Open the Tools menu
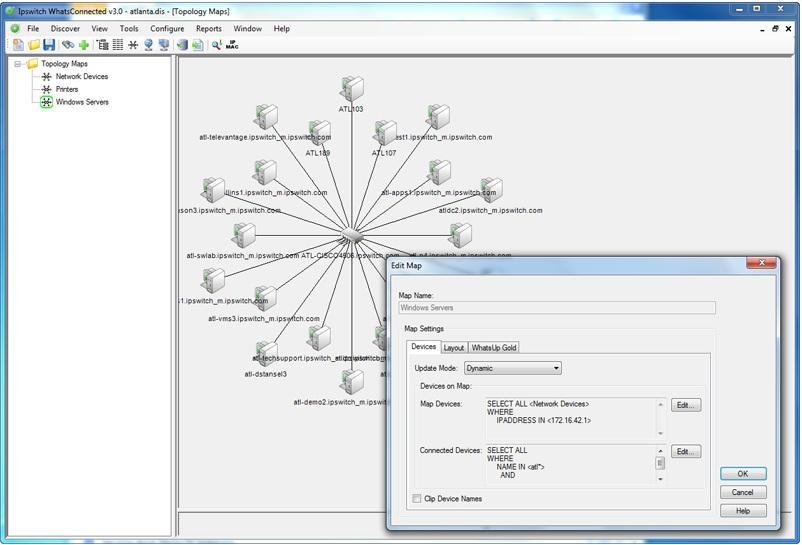Viewport: 802px width, 545px height. tap(129, 29)
